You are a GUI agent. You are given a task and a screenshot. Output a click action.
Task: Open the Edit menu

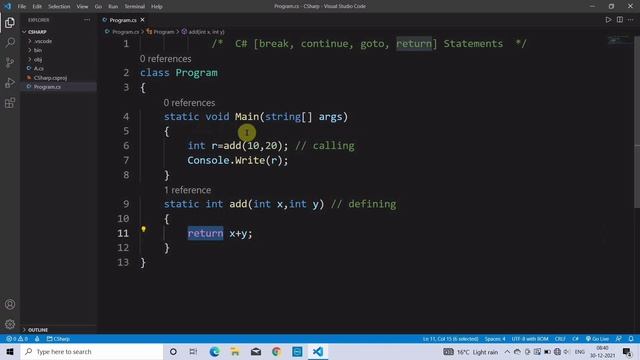click(x=37, y=6)
